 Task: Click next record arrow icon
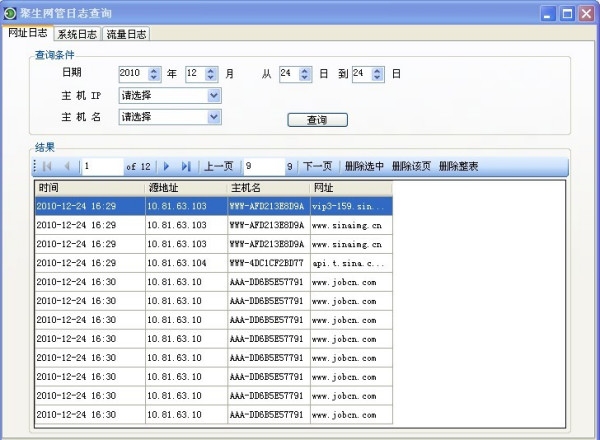[x=167, y=166]
